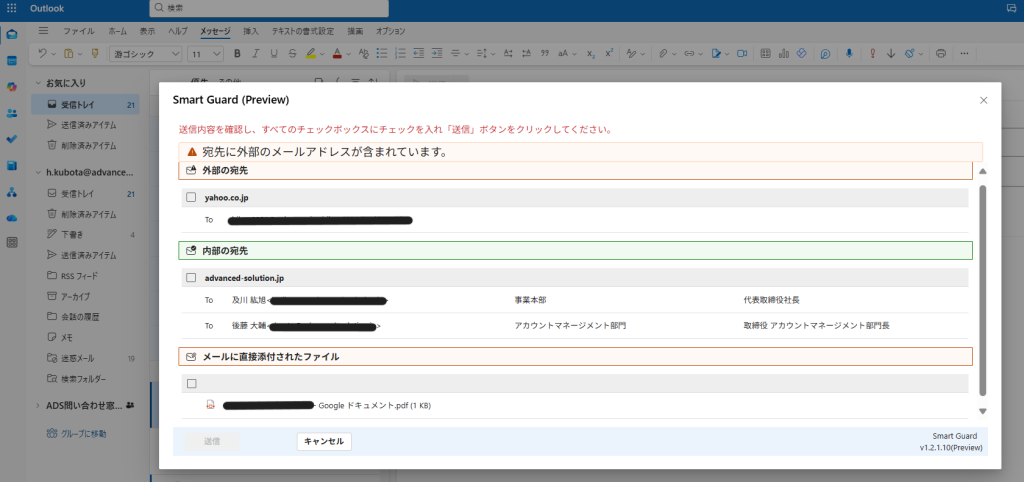
Task: Tick the attached files confirmation checkbox
Action: tap(191, 384)
